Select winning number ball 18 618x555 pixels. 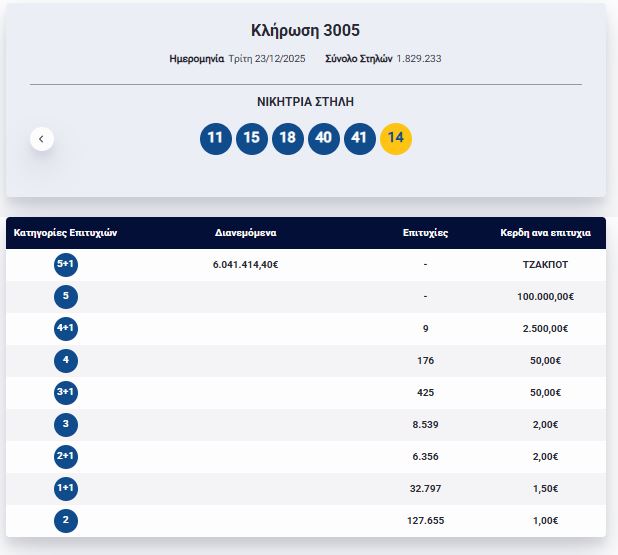pos(287,139)
